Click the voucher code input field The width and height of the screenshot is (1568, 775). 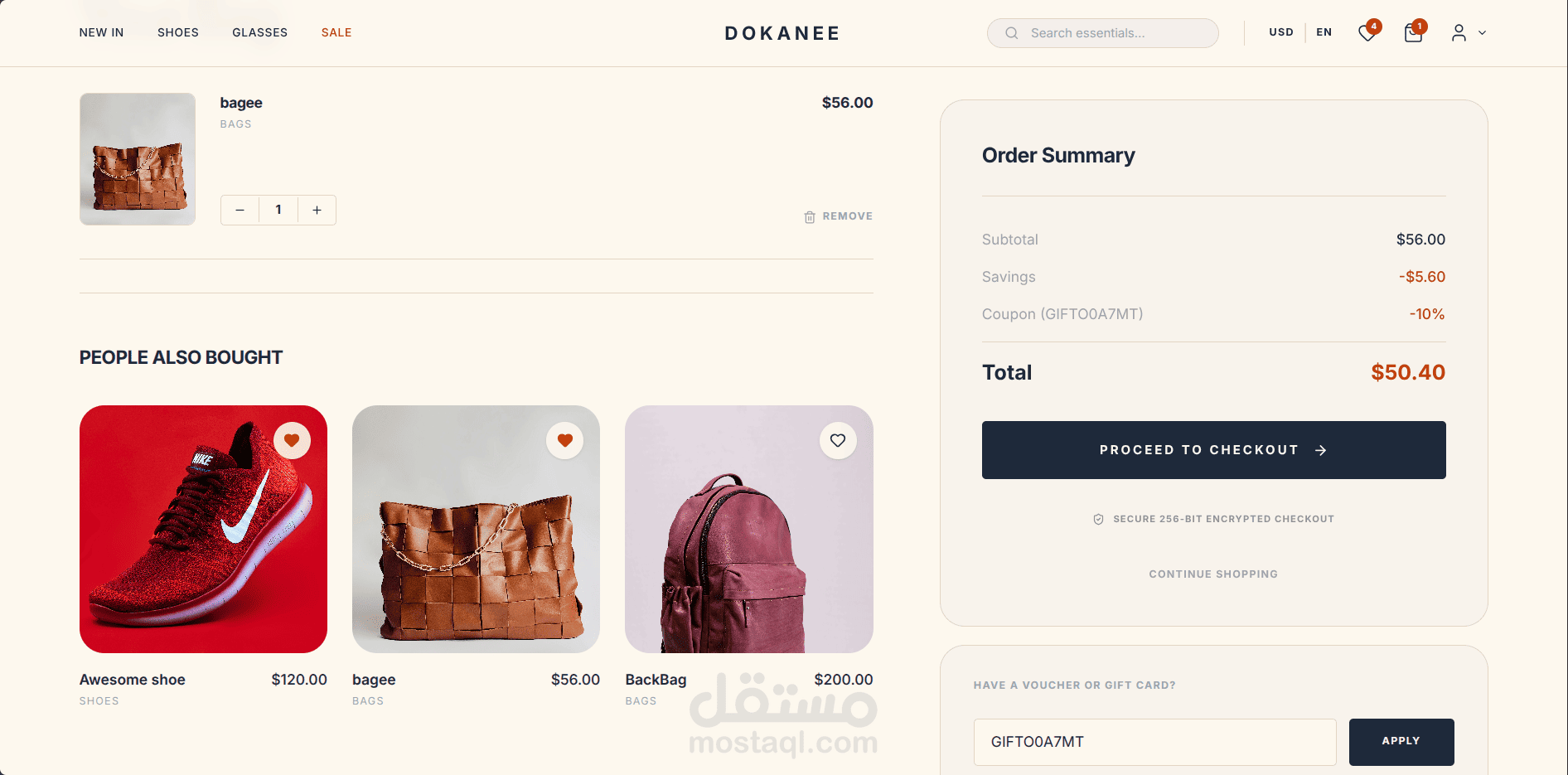coord(1155,742)
